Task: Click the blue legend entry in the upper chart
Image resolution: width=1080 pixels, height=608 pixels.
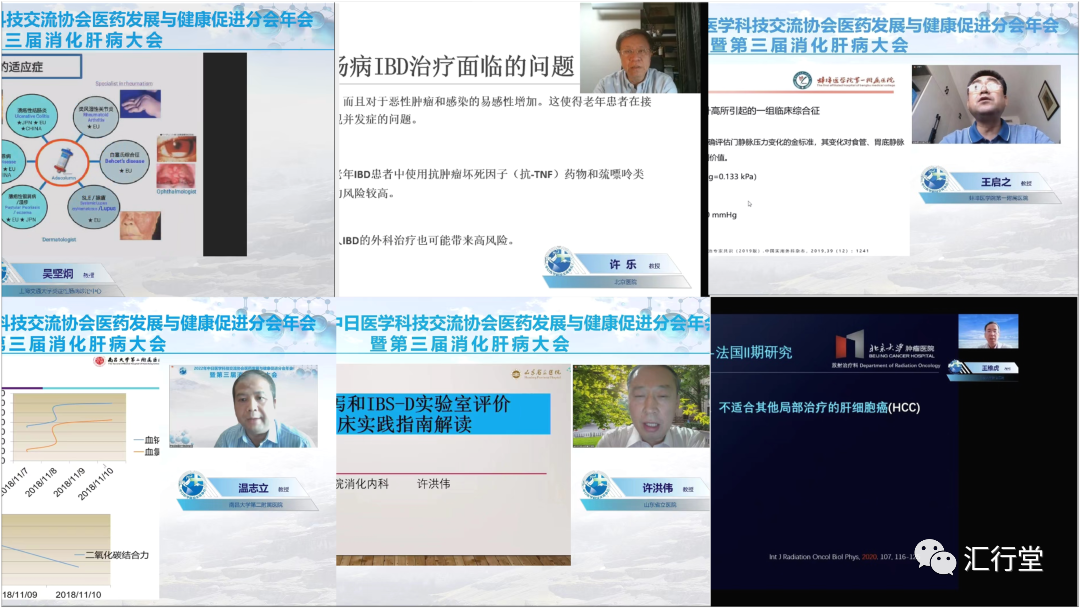Action: coord(146,439)
